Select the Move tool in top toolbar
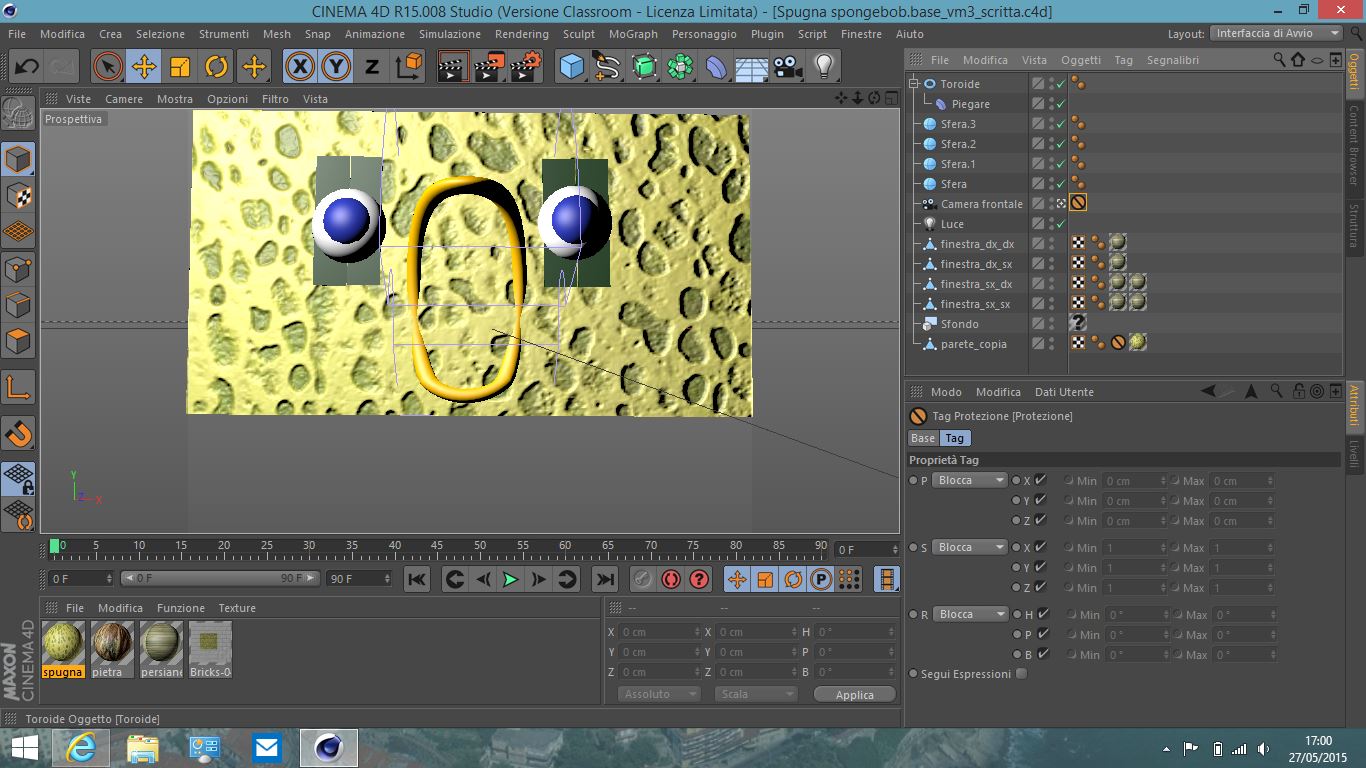The image size is (1366, 768). tap(144, 67)
